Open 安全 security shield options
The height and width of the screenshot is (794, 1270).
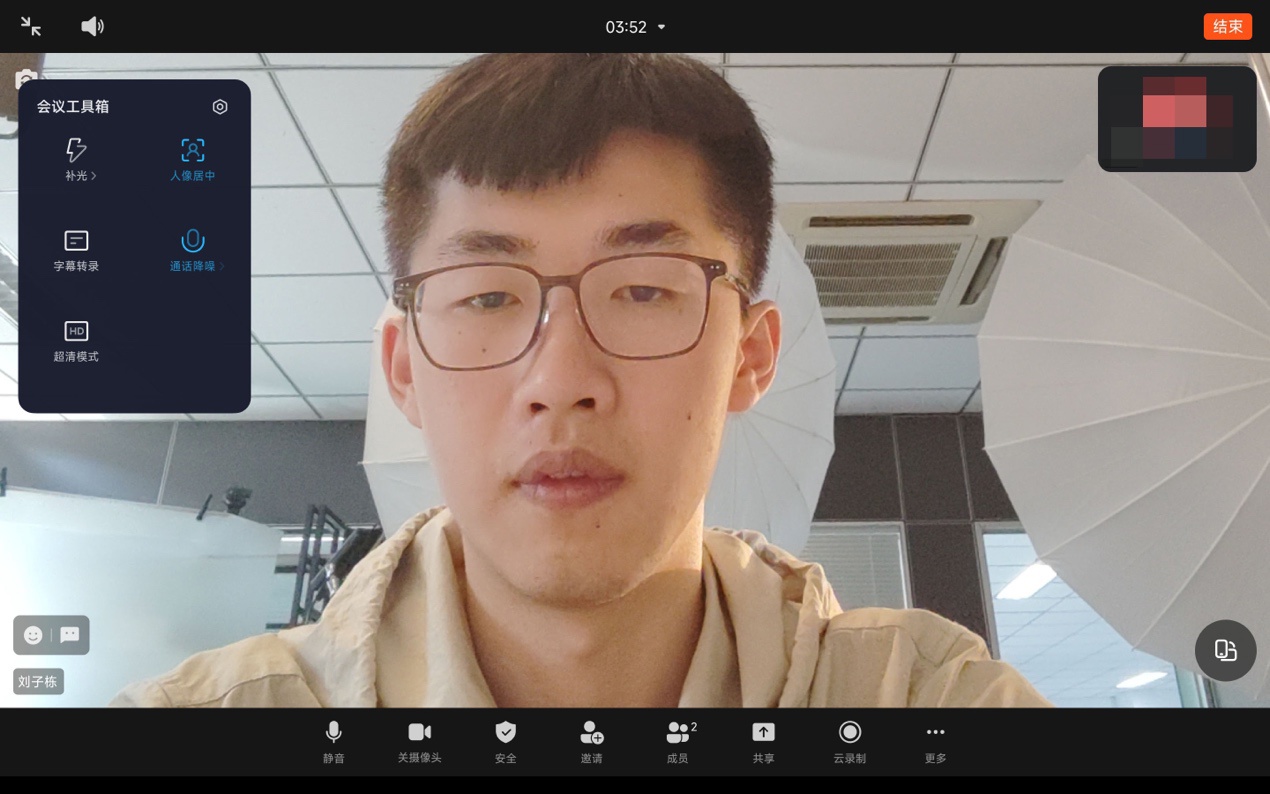pos(506,743)
